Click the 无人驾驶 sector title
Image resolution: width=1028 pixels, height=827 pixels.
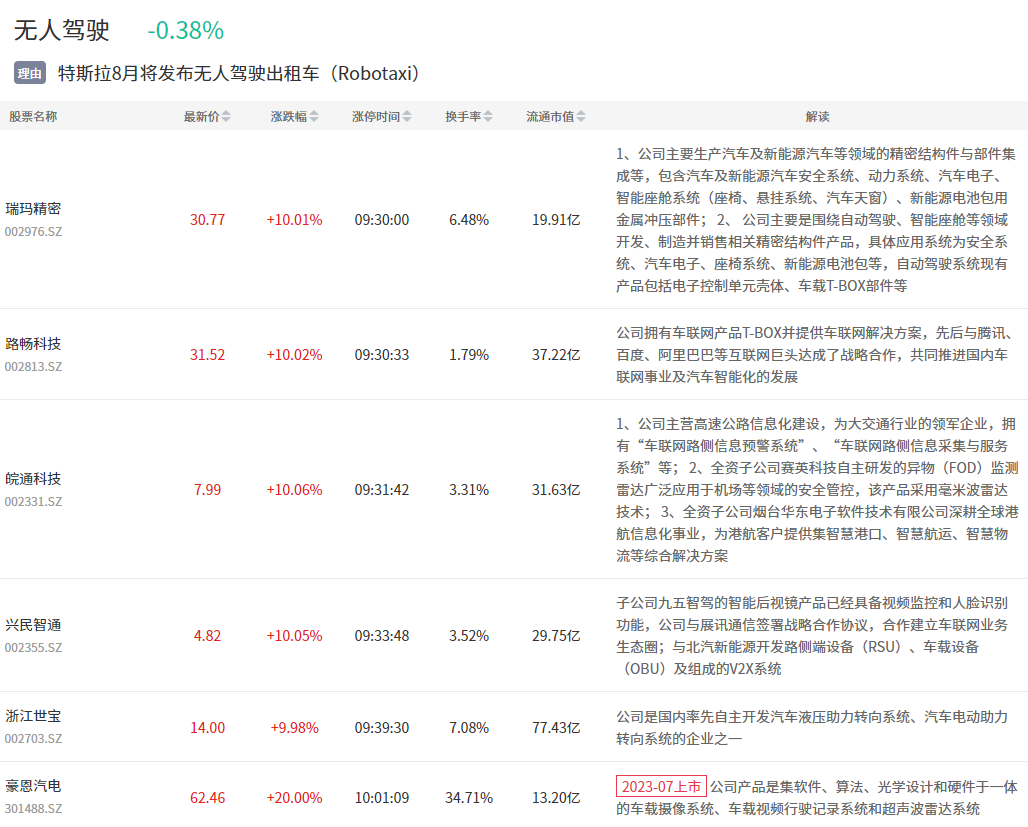pyautogui.click(x=62, y=30)
